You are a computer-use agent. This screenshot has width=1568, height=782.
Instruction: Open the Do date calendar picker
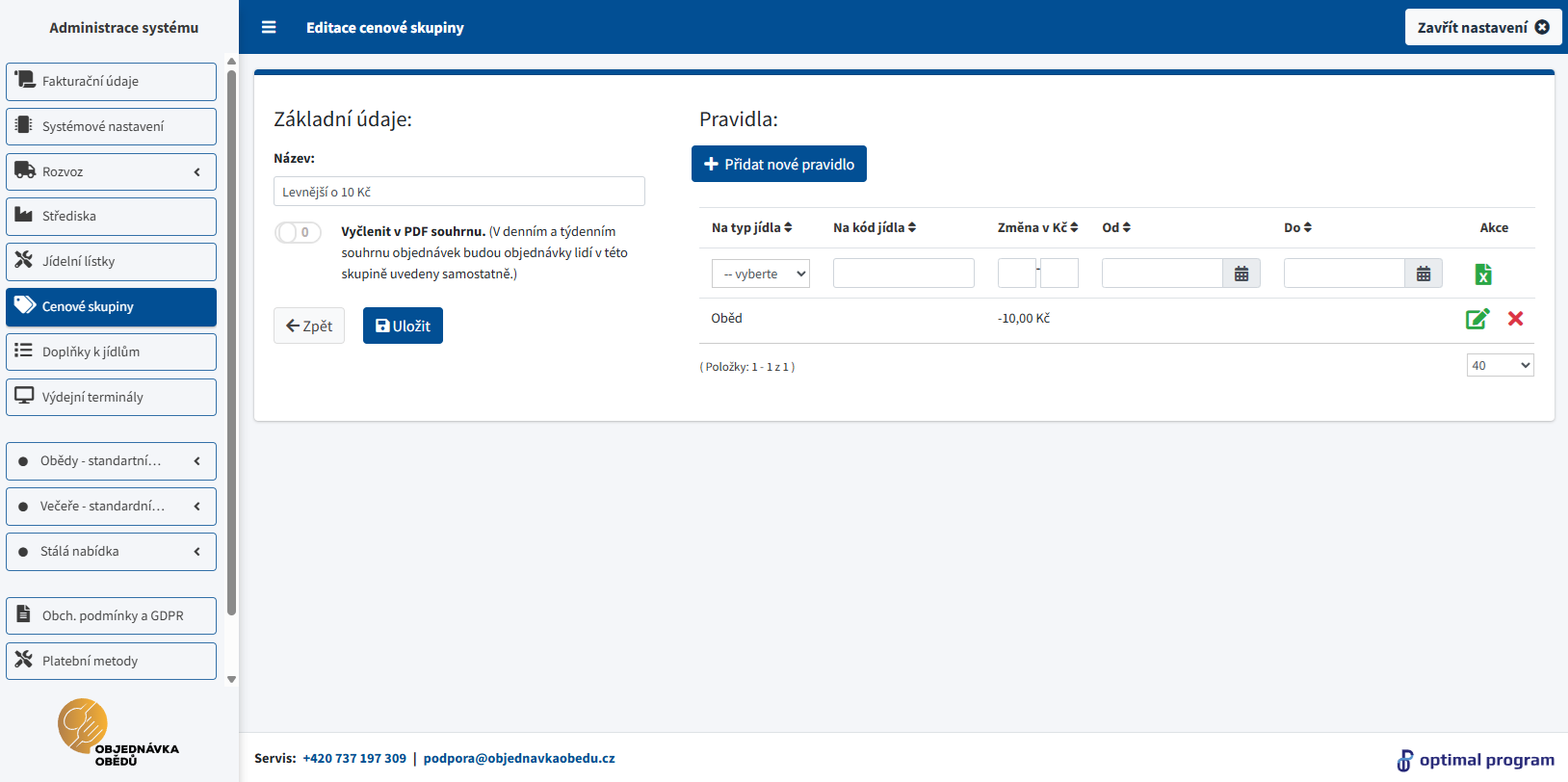1424,274
